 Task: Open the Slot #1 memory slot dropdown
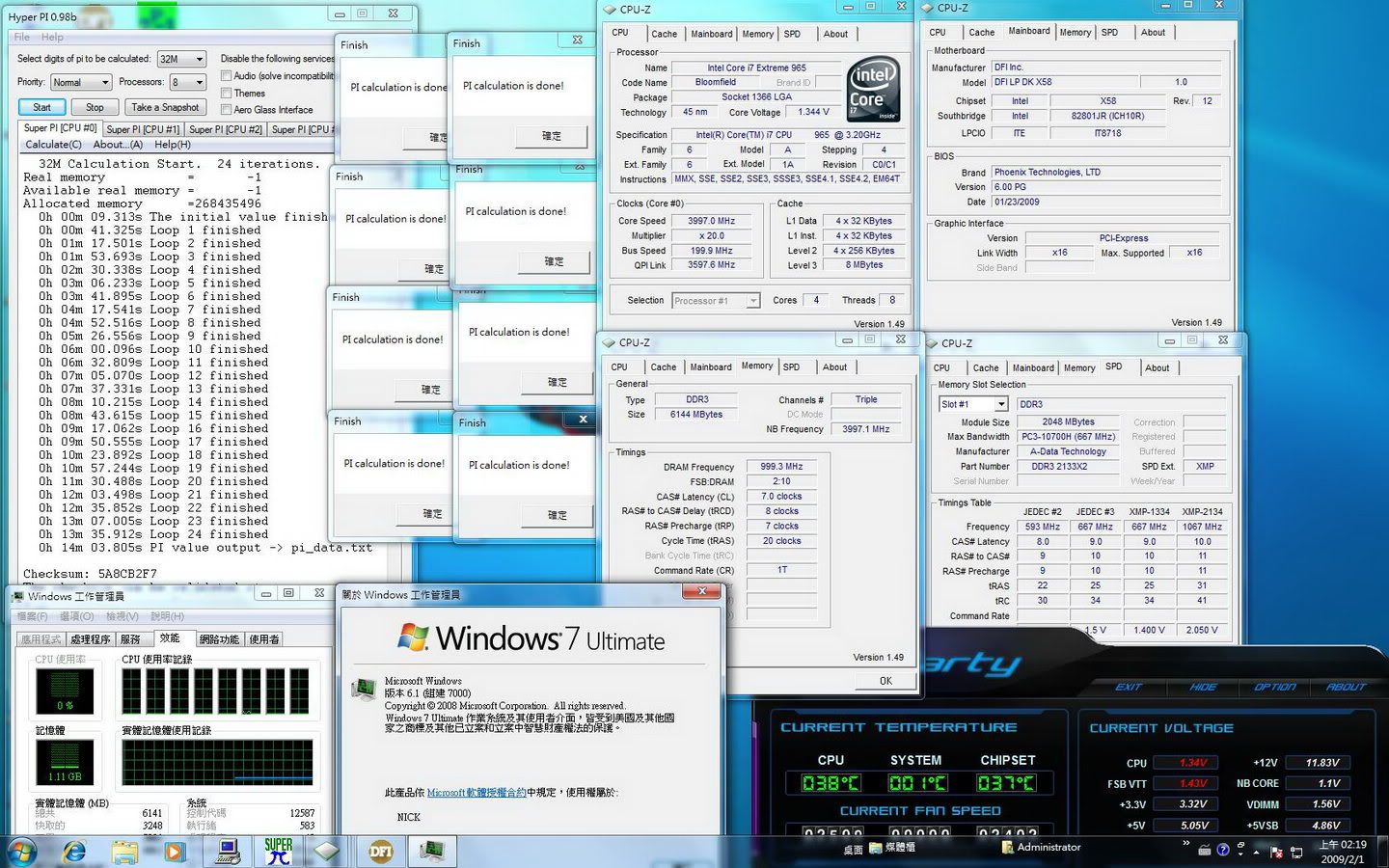[x=973, y=404]
